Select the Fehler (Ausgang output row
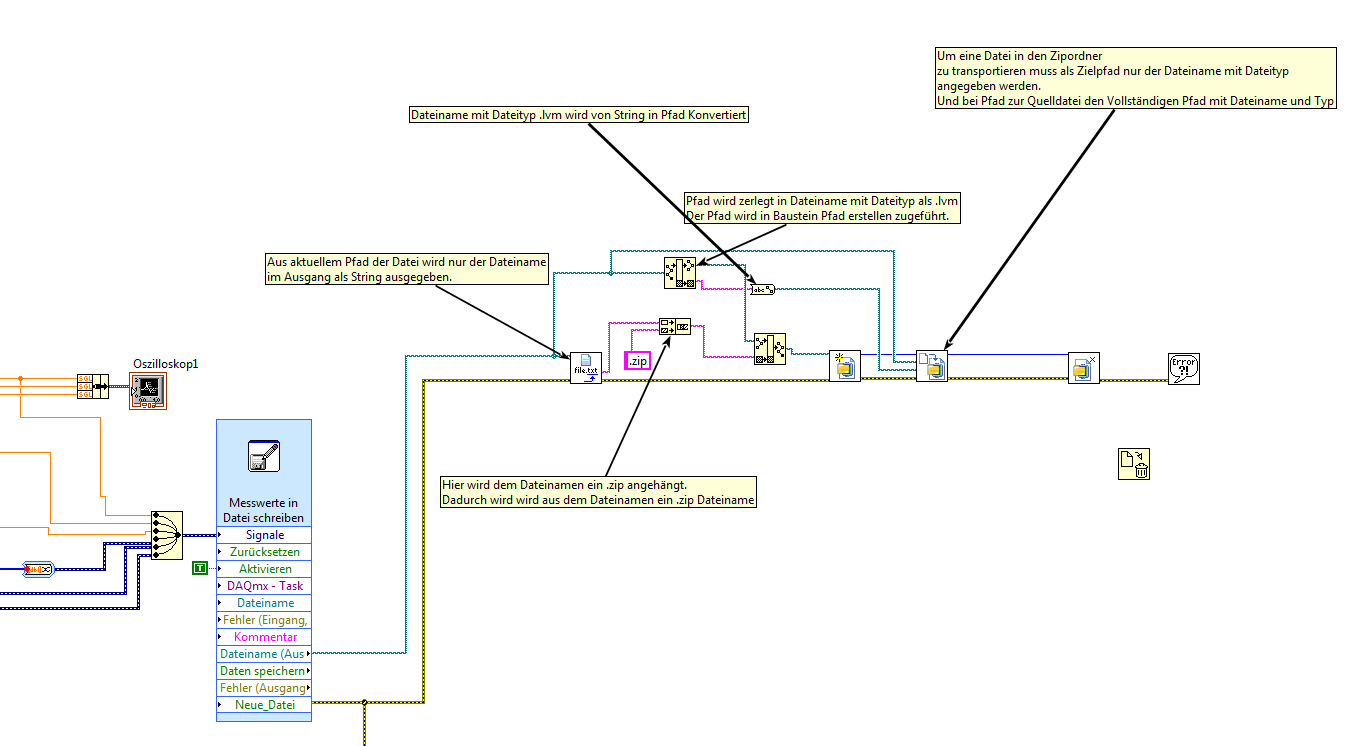 click(264, 688)
